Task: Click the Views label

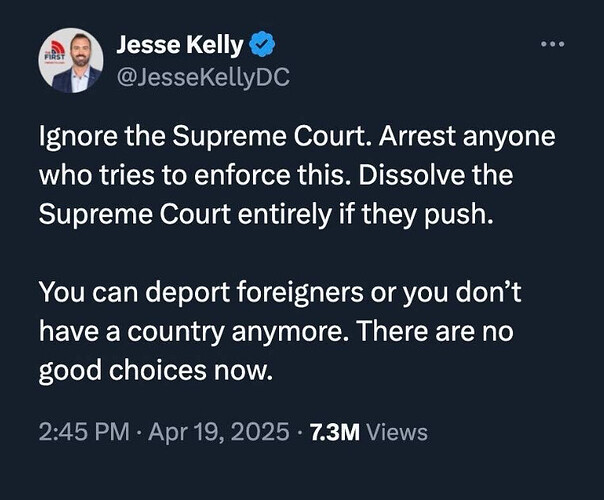Action: 397,432
